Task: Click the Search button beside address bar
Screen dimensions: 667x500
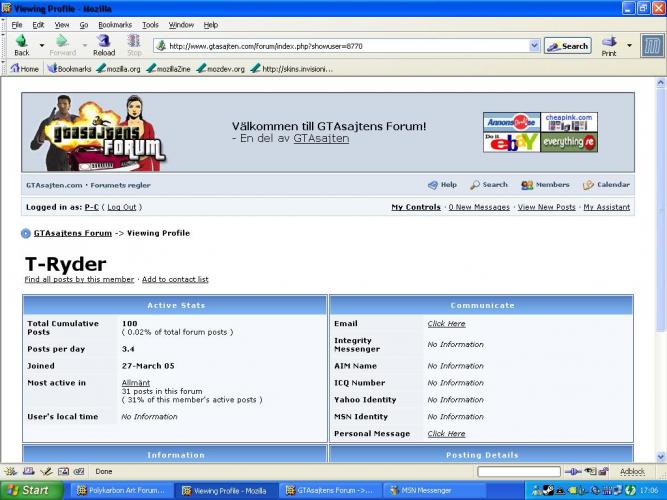Action: click(567, 46)
